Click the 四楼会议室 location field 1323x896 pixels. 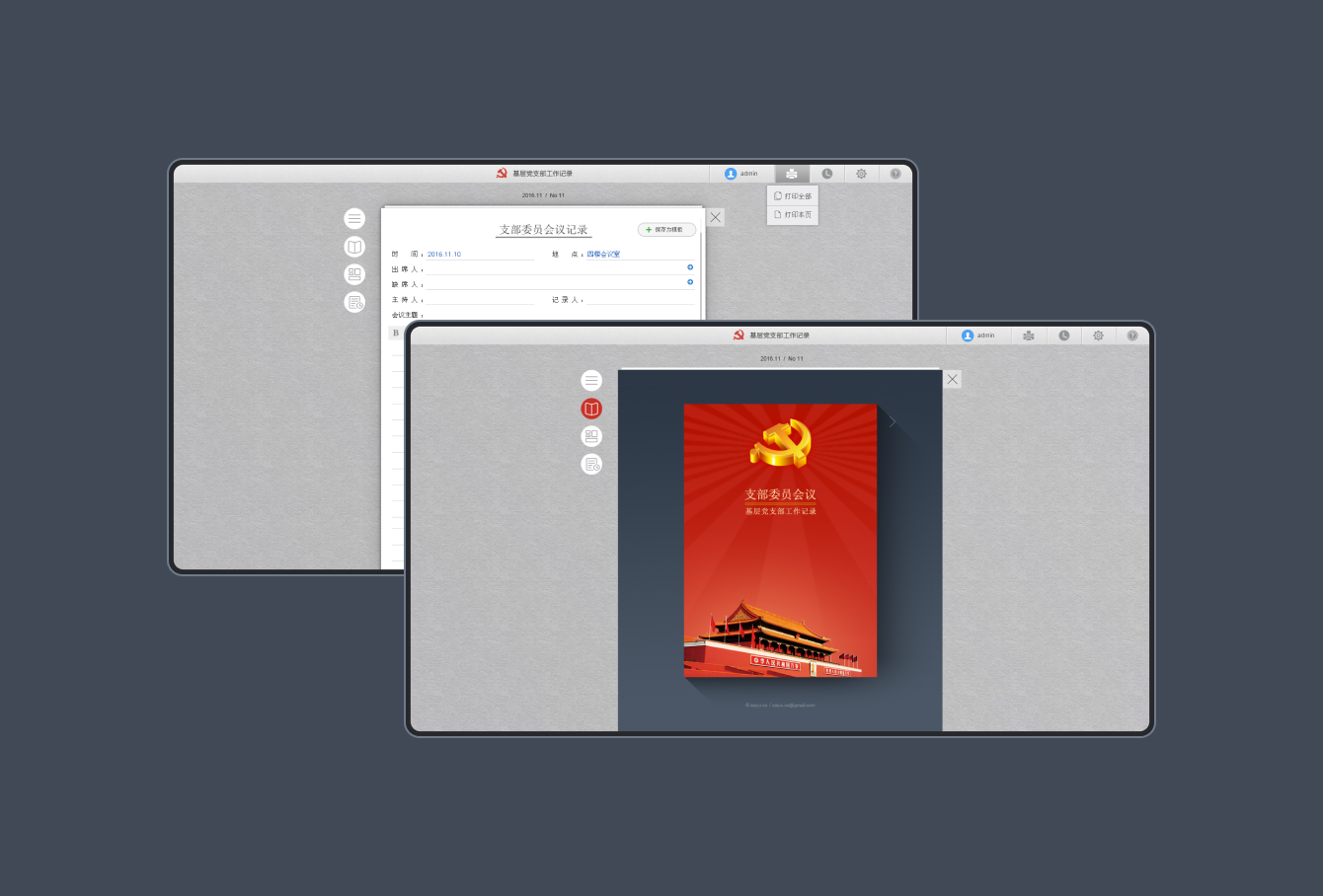pos(603,255)
